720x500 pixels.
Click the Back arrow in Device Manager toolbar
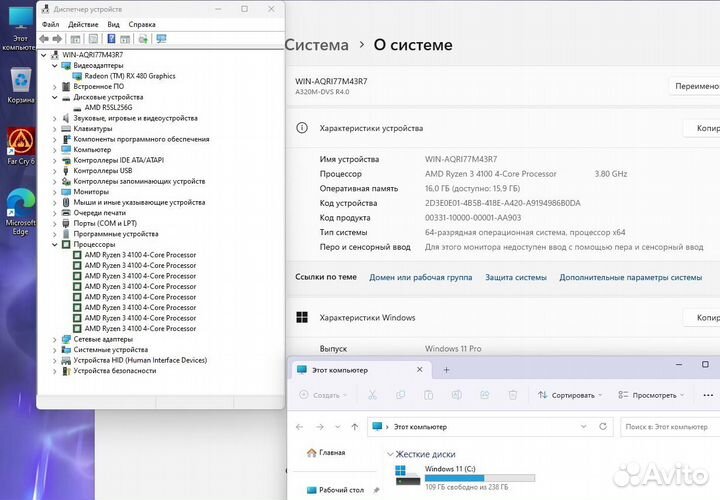(x=44, y=39)
